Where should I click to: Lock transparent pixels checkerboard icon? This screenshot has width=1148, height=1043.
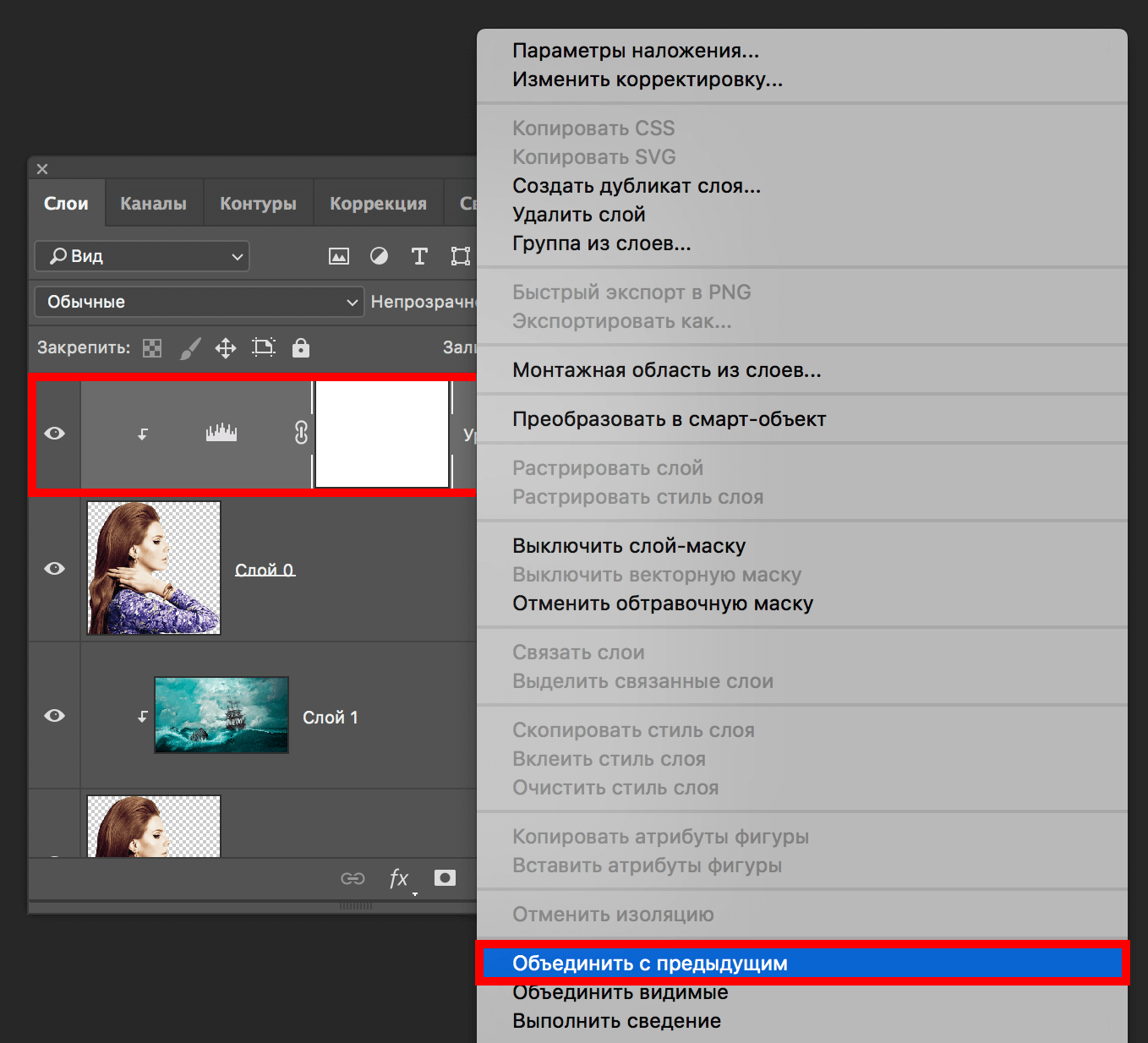point(152,348)
